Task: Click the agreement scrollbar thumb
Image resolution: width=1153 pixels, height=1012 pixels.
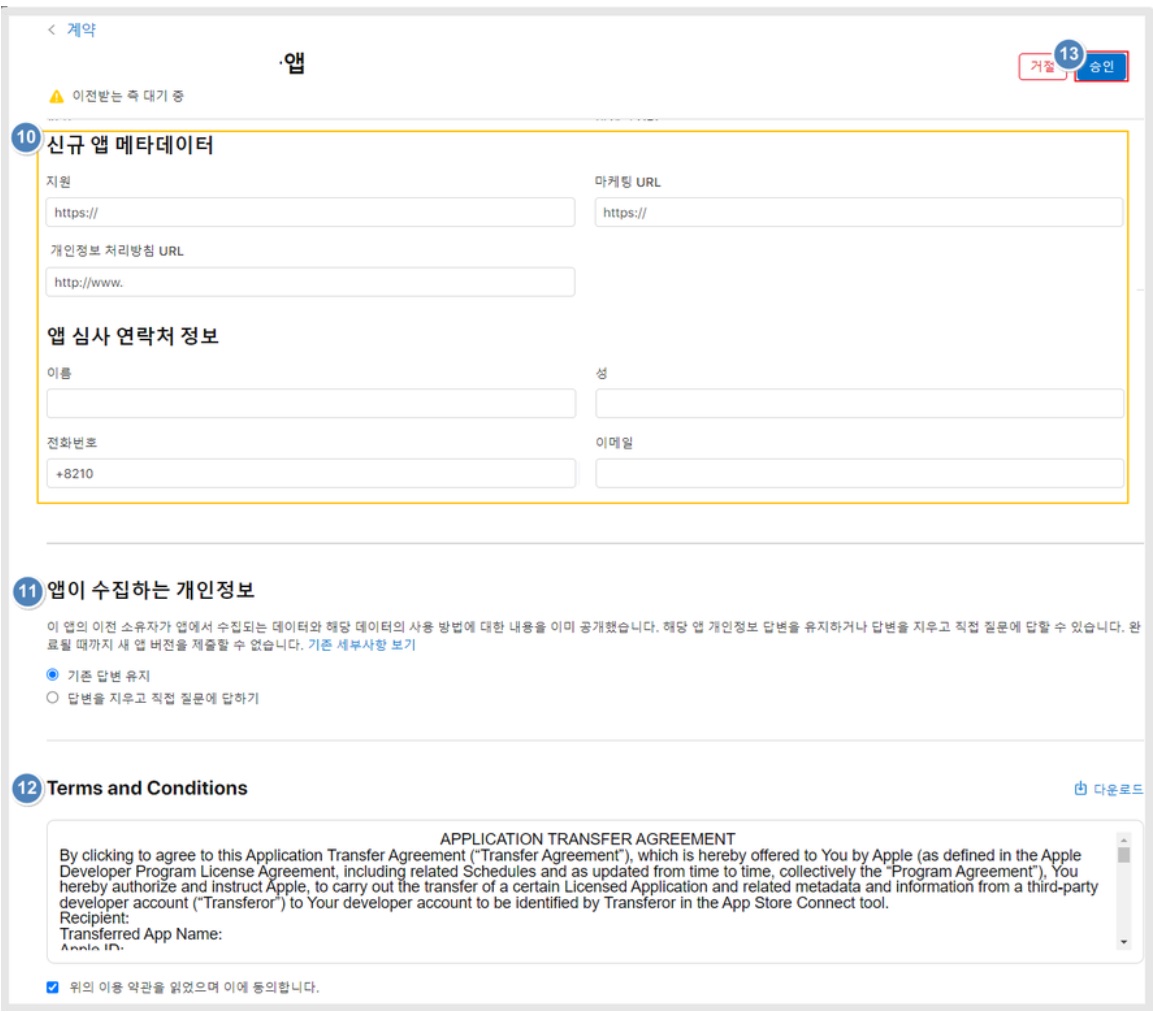Action: click(x=1123, y=855)
